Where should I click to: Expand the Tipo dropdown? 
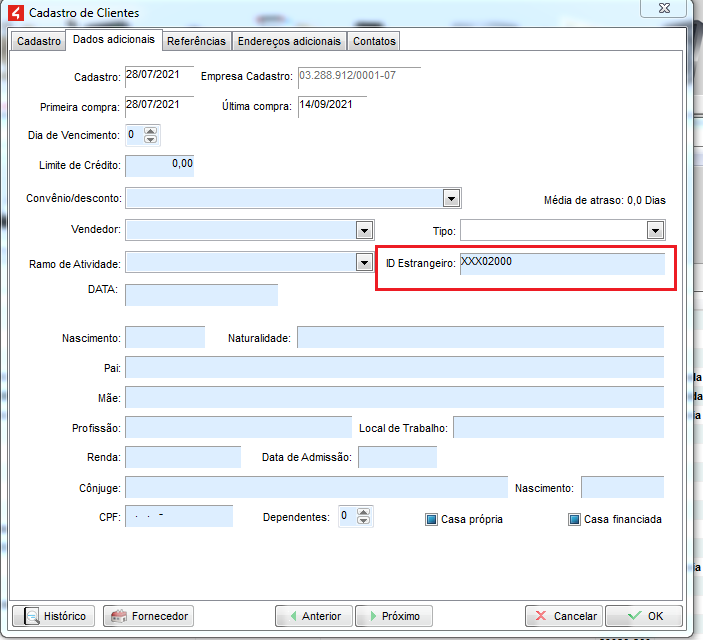(x=655, y=230)
